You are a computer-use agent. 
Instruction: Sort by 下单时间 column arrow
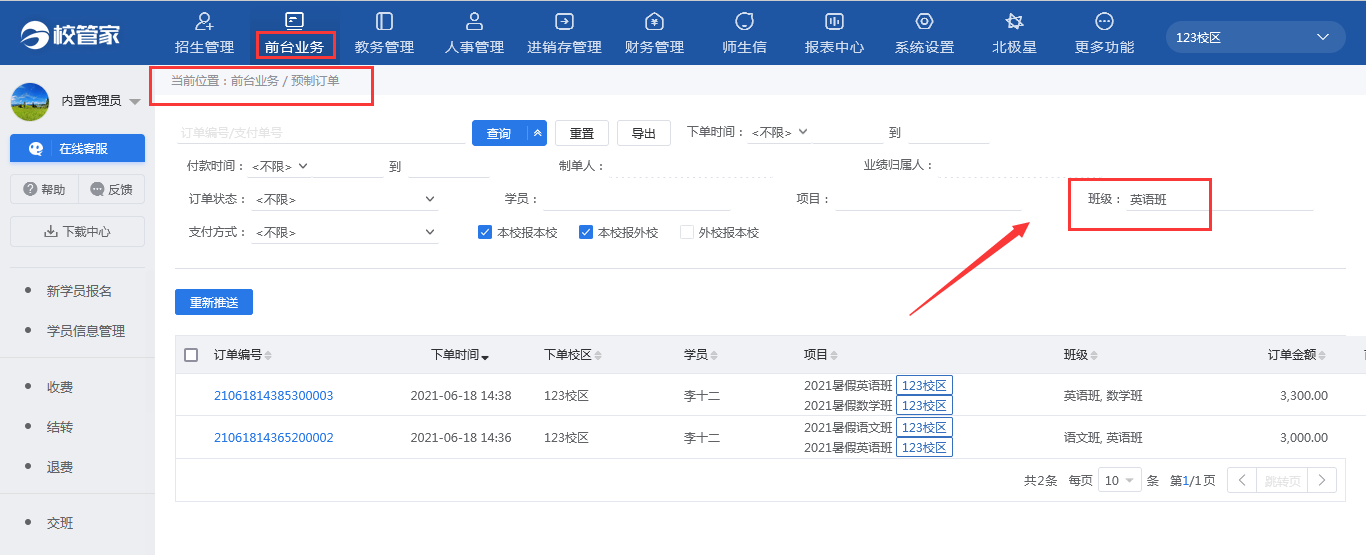[485, 357]
